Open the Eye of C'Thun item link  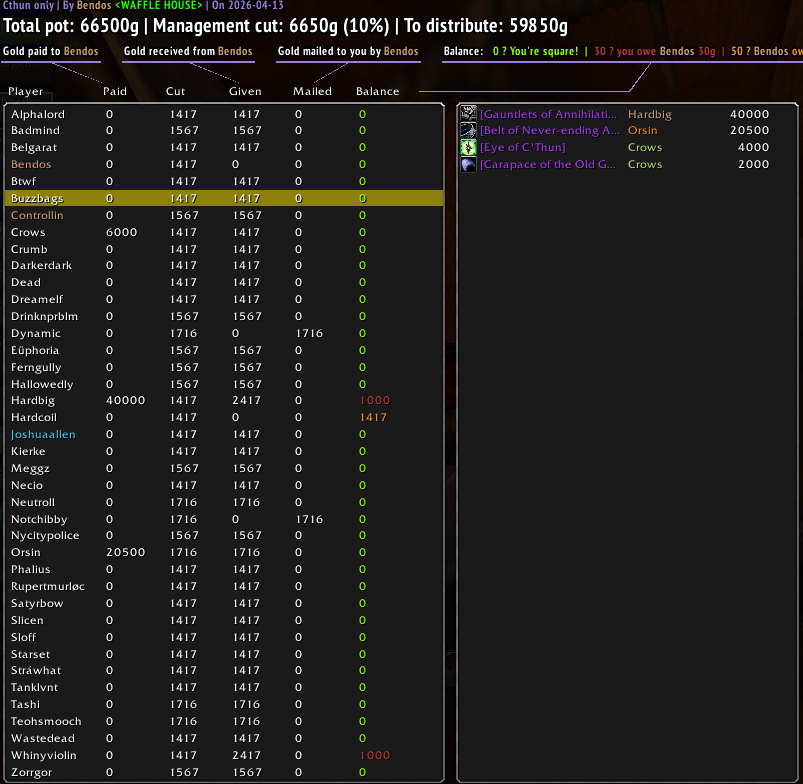(522, 147)
